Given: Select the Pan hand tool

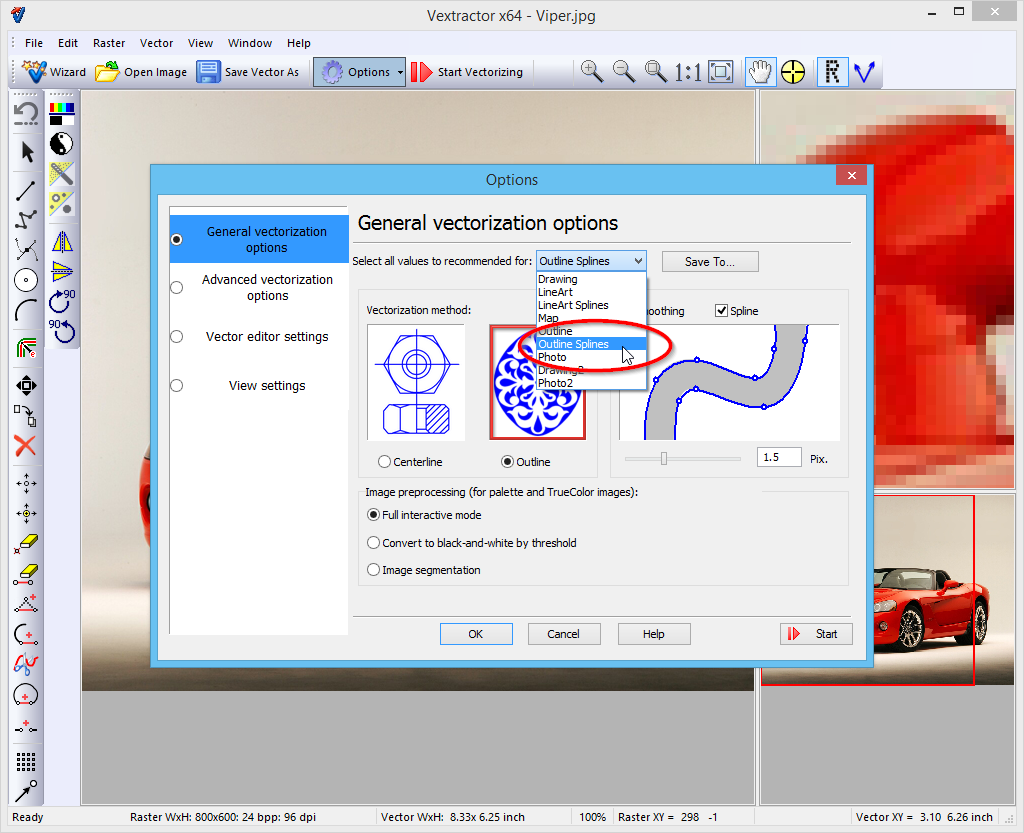Looking at the screenshot, I should coord(761,72).
